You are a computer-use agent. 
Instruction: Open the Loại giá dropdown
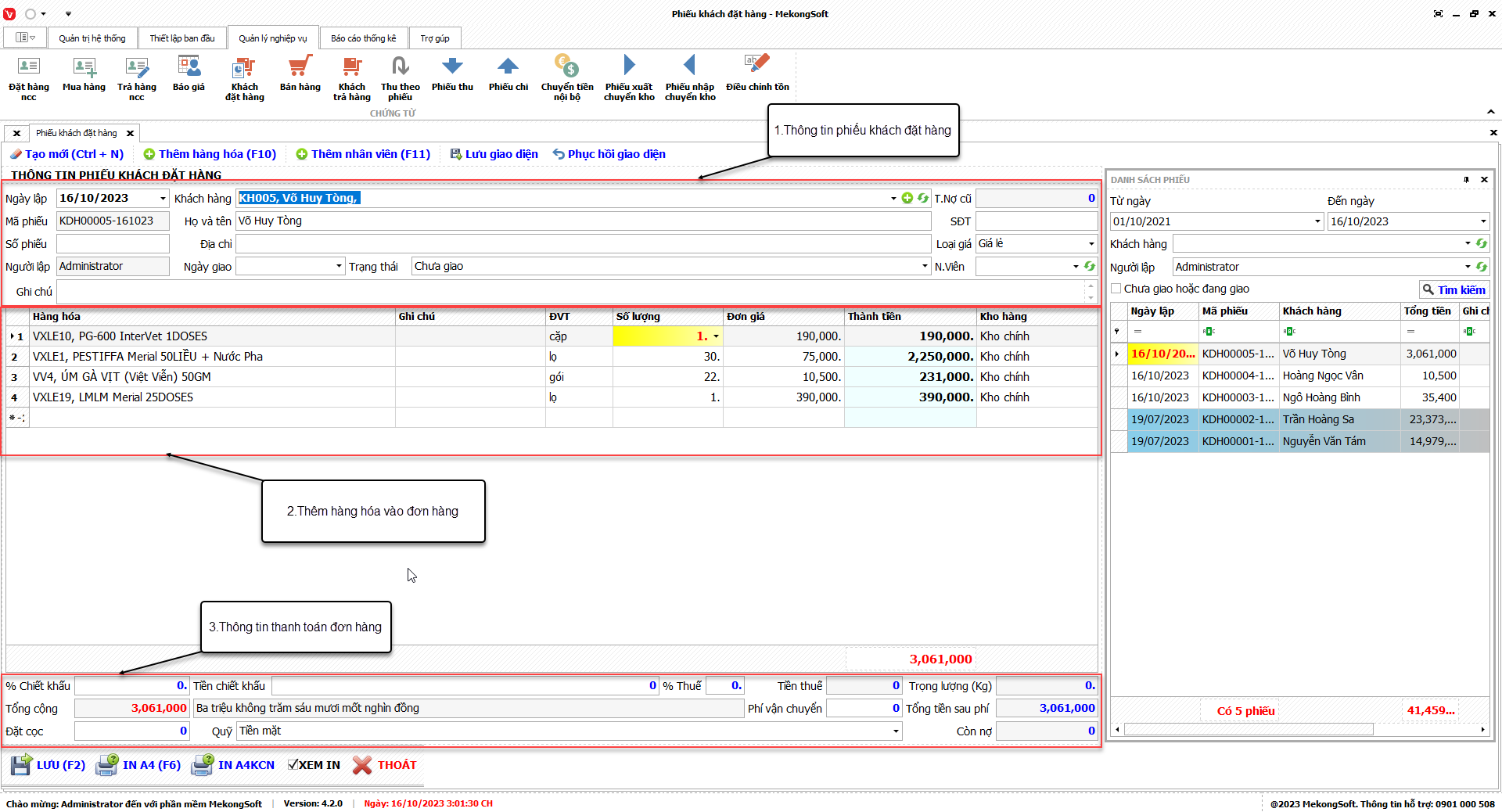click(1091, 244)
